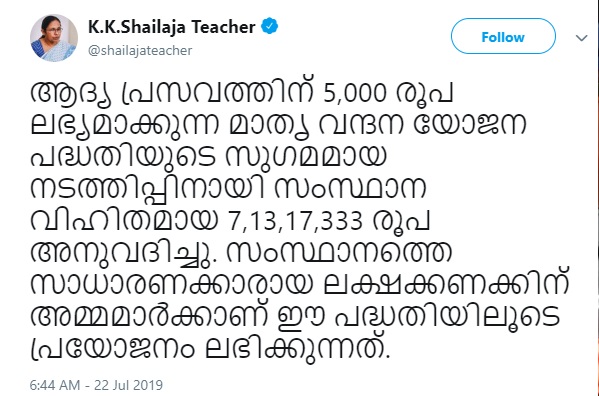Open the 6:44 AM timestamp link
This screenshot has height=396, width=599.
(55, 385)
